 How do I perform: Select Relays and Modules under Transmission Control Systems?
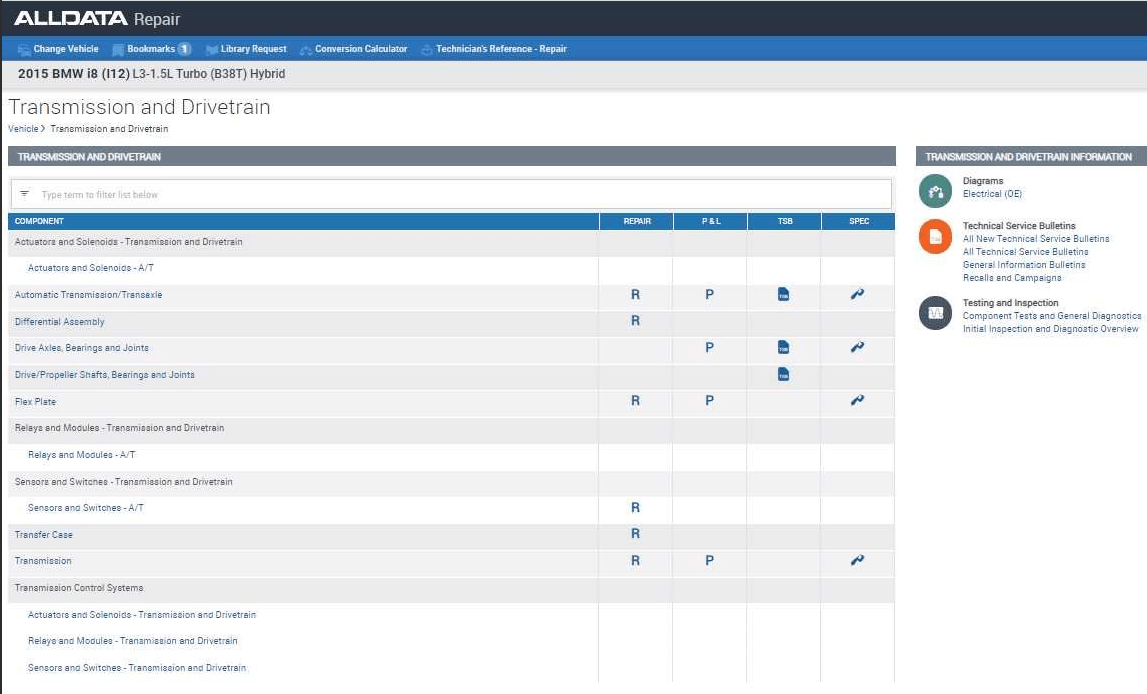pos(132,641)
